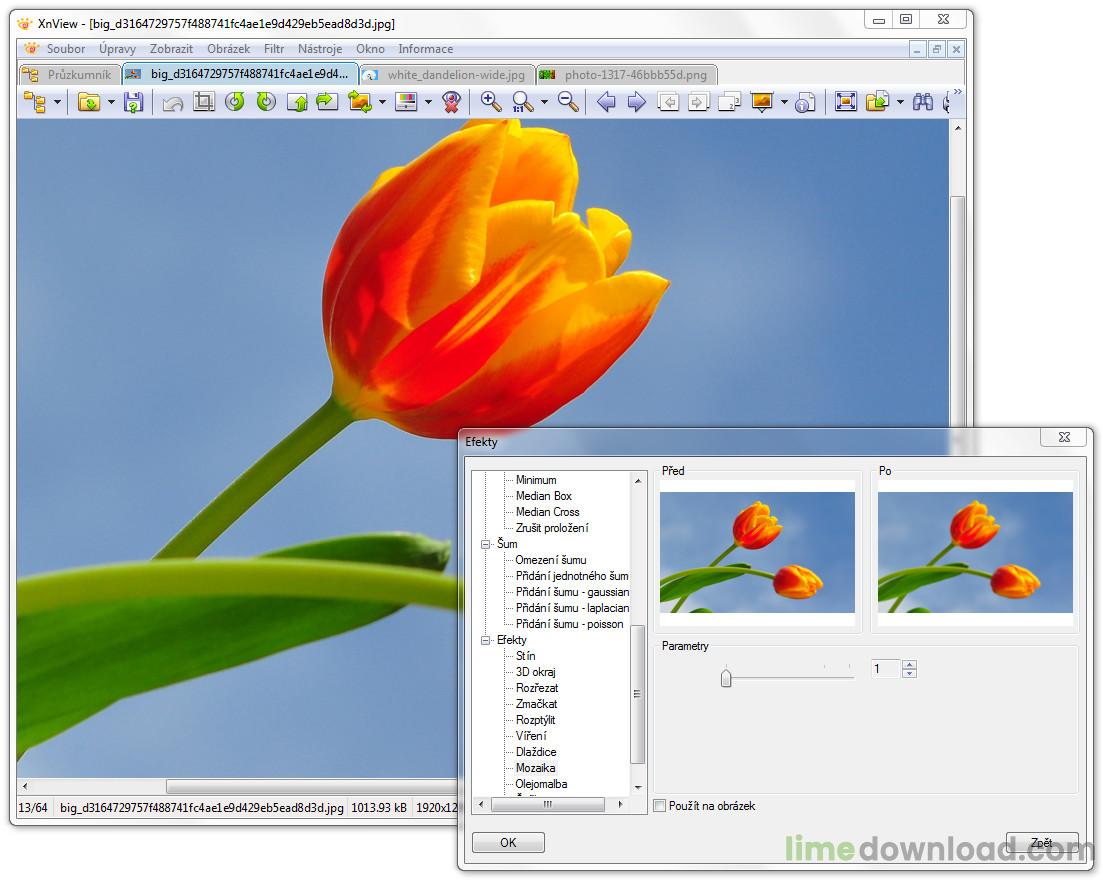Click the OK button in Efekty dialog
This screenshot has width=1103, height=880.
[507, 842]
